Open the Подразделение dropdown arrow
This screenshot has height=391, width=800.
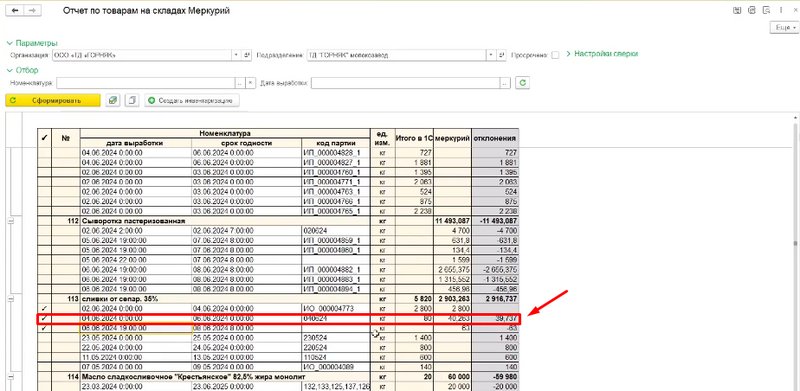click(490, 55)
